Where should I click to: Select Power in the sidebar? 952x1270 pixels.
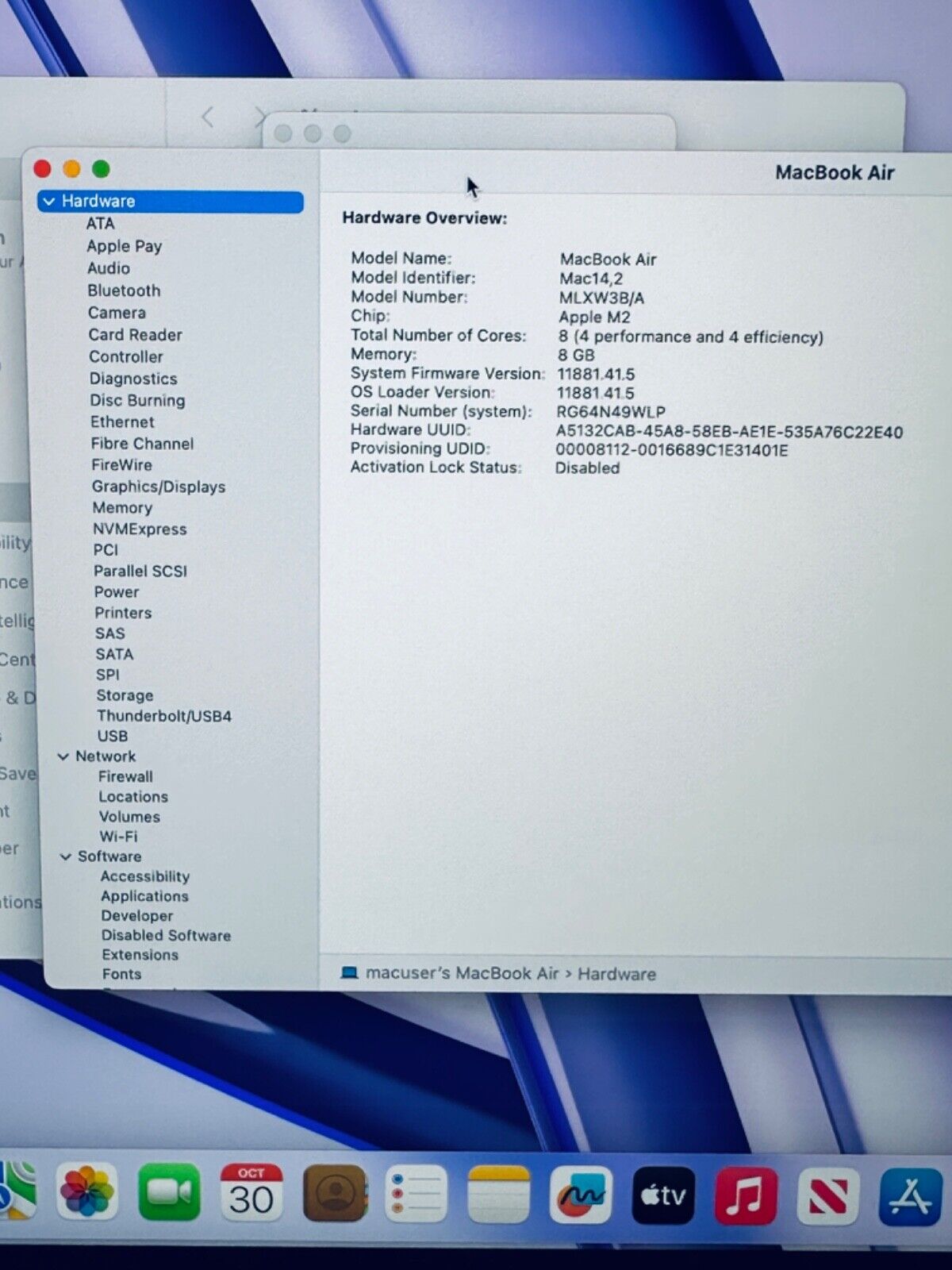click(x=117, y=592)
